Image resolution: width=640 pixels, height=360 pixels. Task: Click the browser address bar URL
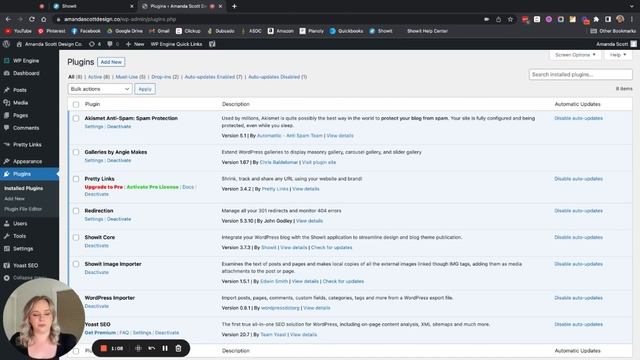[x=120, y=19]
